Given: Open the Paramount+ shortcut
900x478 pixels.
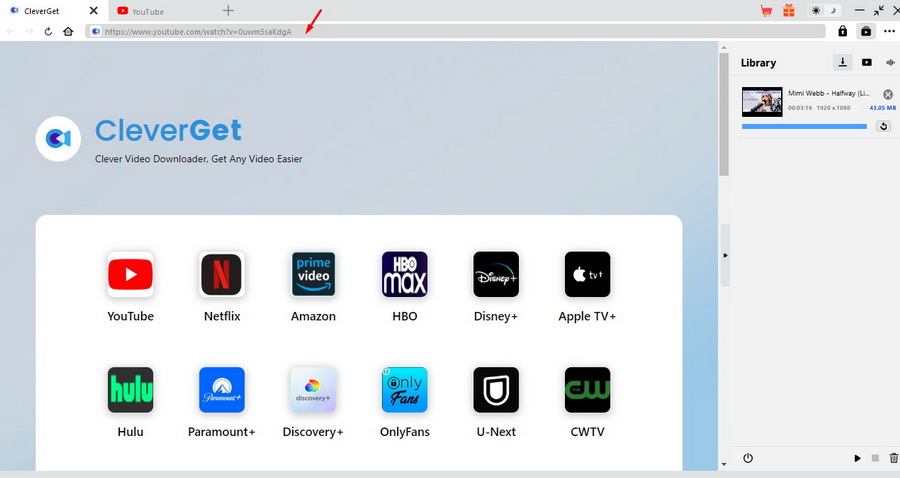Looking at the screenshot, I should 222,390.
